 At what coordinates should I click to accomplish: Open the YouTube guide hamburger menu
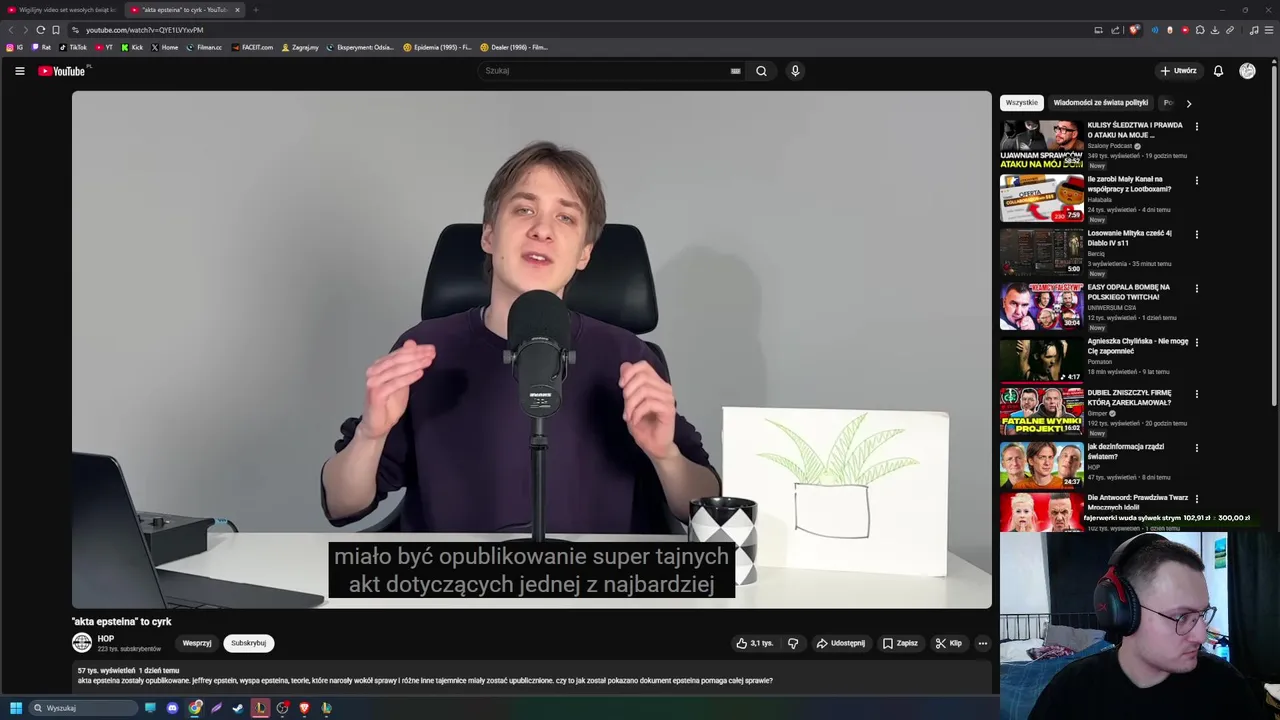tap(19, 71)
